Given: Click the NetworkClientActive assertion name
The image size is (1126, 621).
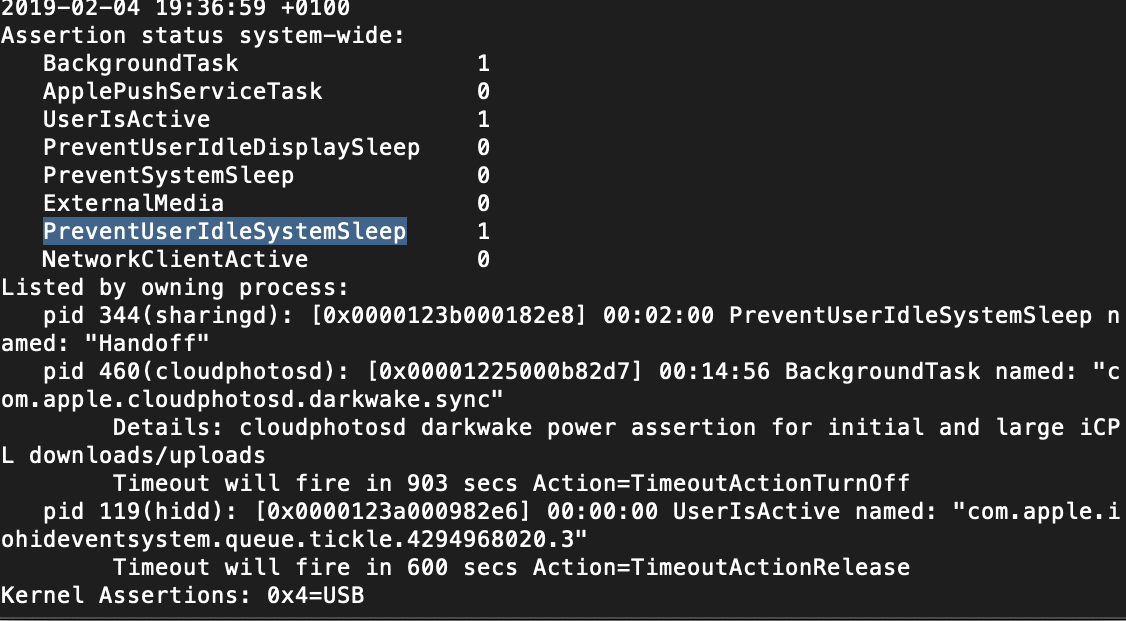Looking at the screenshot, I should pyautogui.click(x=175, y=260).
